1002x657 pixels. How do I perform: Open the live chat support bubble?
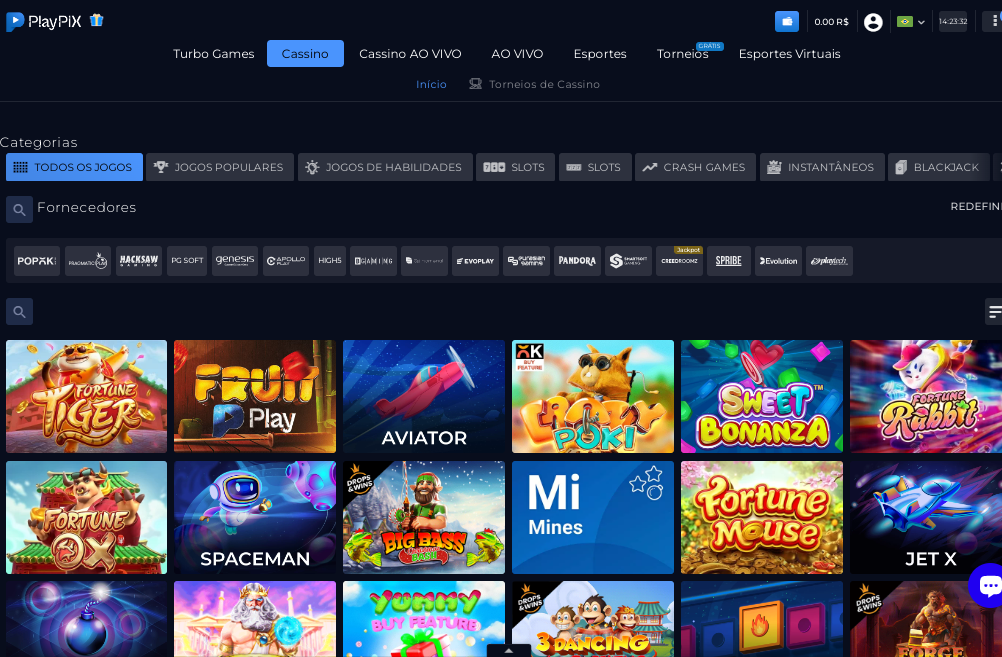[988, 585]
